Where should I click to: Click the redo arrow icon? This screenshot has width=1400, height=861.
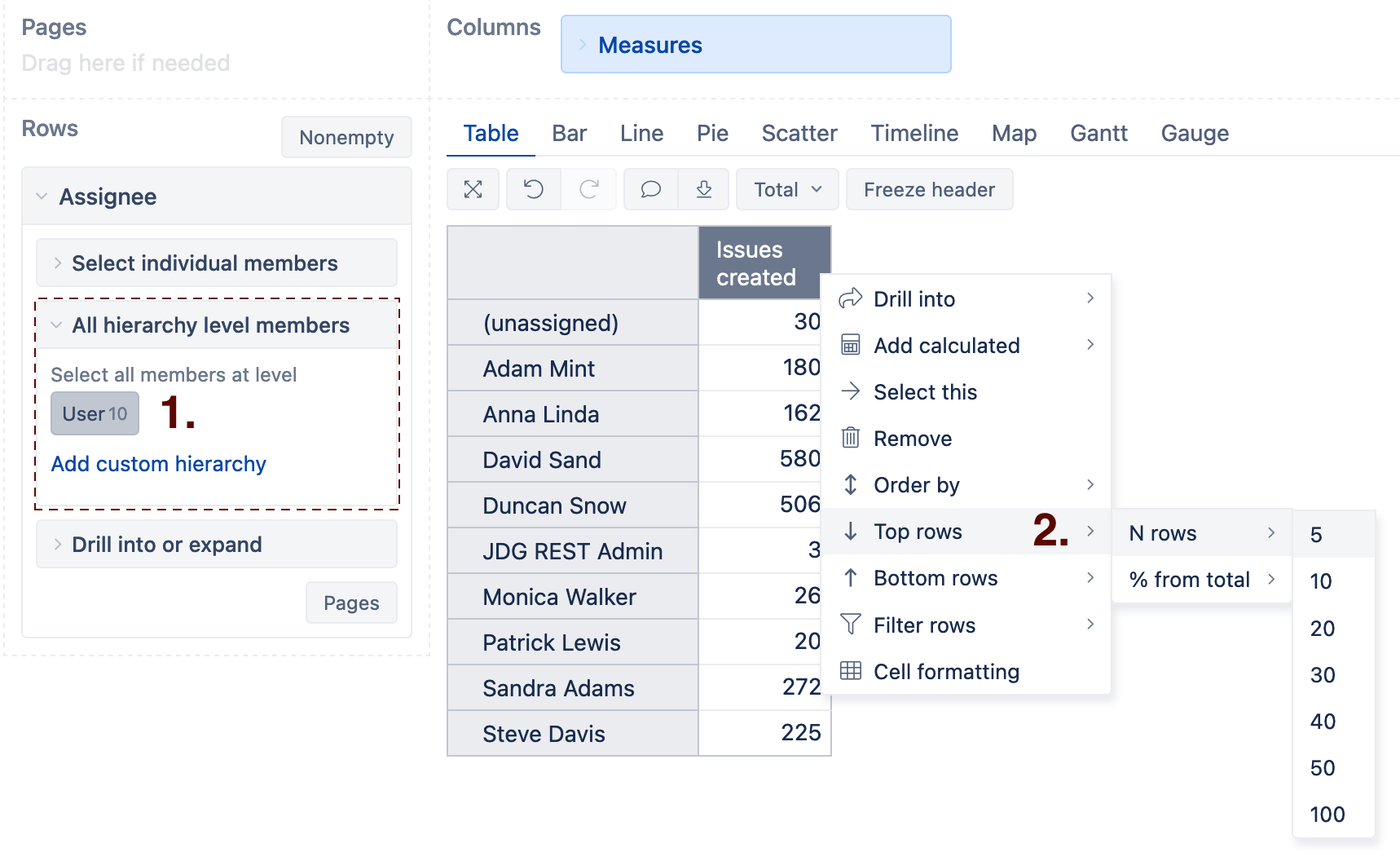click(x=588, y=190)
